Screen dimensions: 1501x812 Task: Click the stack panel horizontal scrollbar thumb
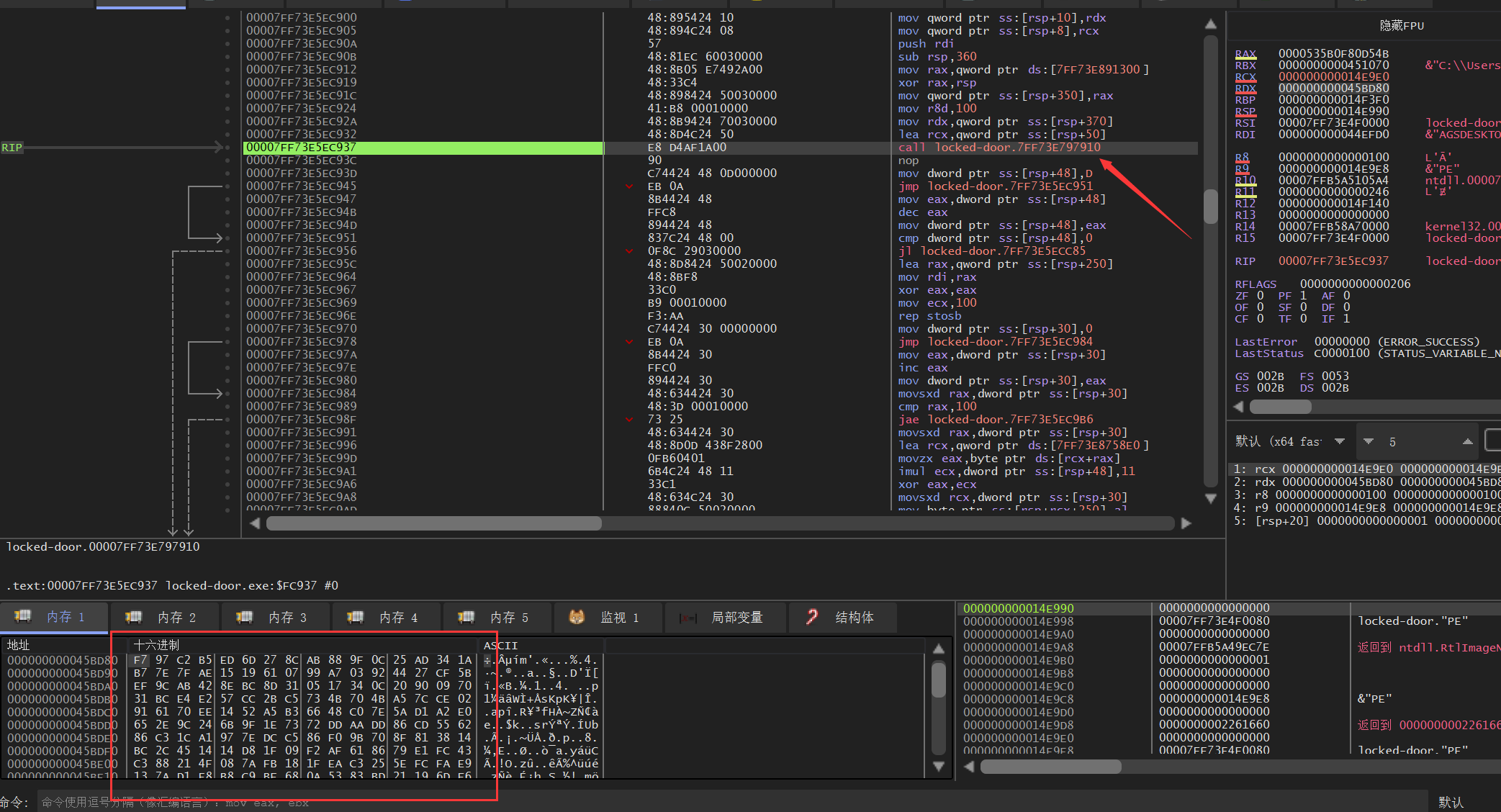click(x=1050, y=767)
